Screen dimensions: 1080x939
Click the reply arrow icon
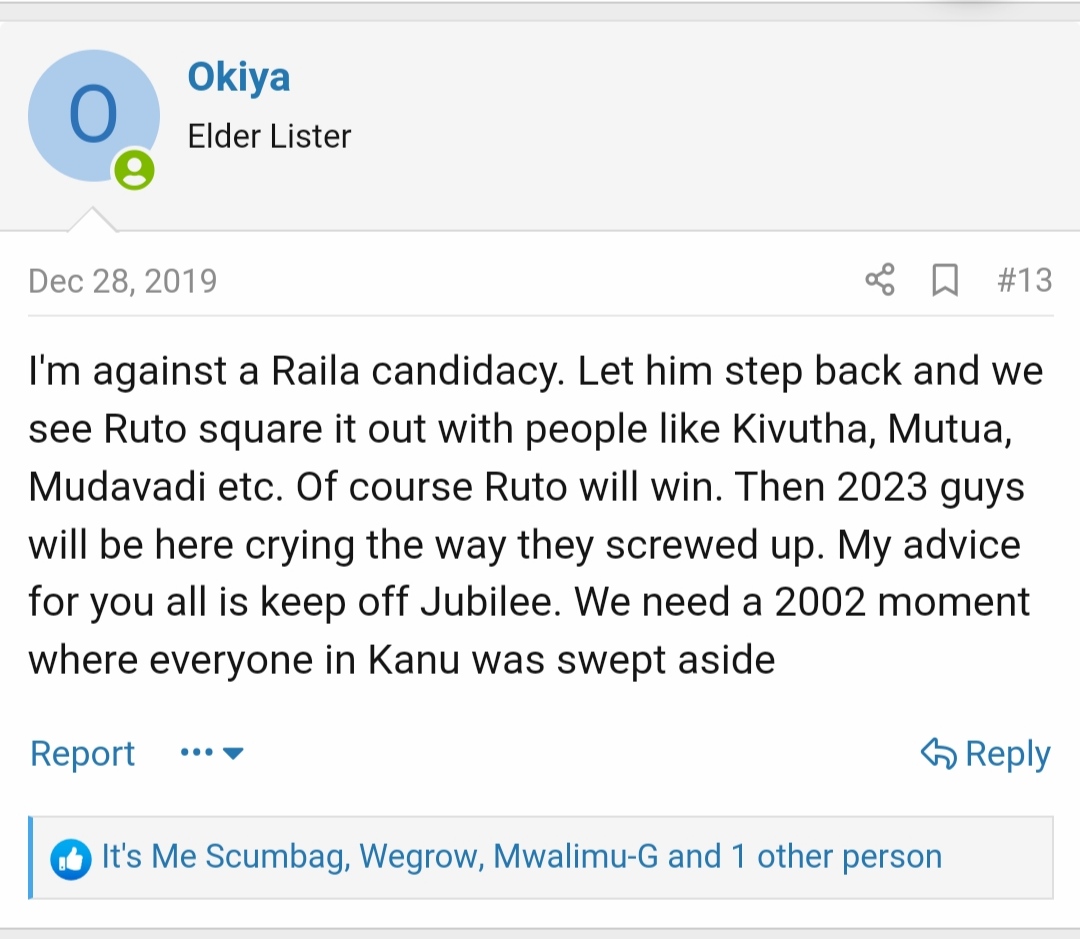pos(938,753)
